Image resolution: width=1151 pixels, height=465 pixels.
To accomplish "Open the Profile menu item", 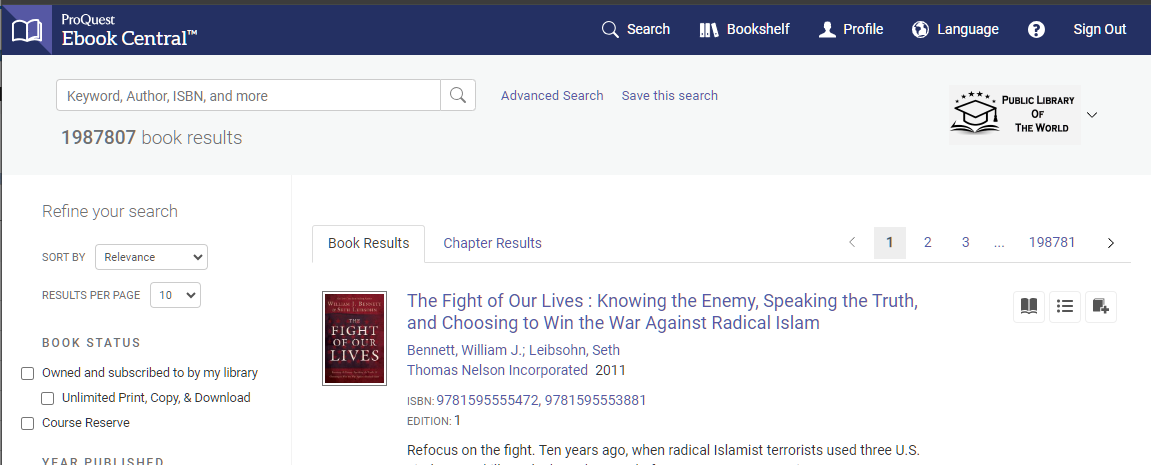I will pyautogui.click(x=851, y=29).
